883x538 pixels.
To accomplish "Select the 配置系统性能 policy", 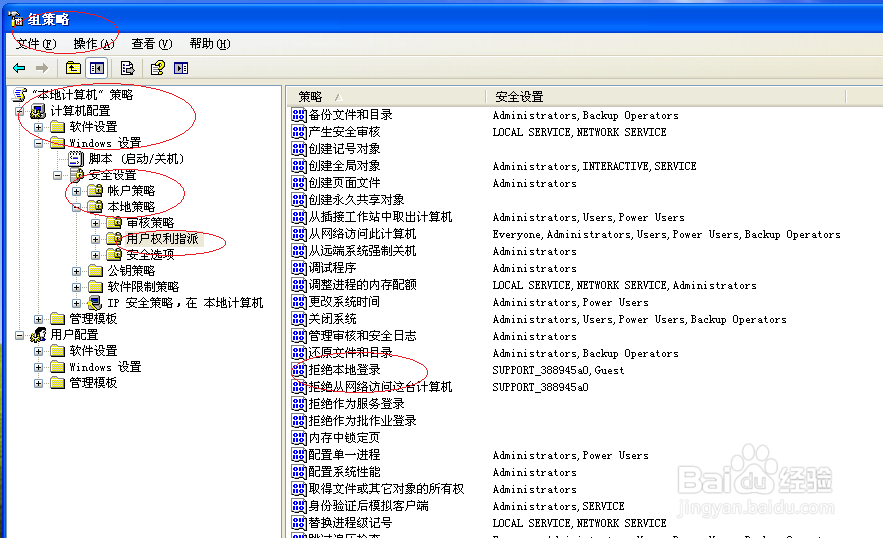I will click(x=344, y=472).
